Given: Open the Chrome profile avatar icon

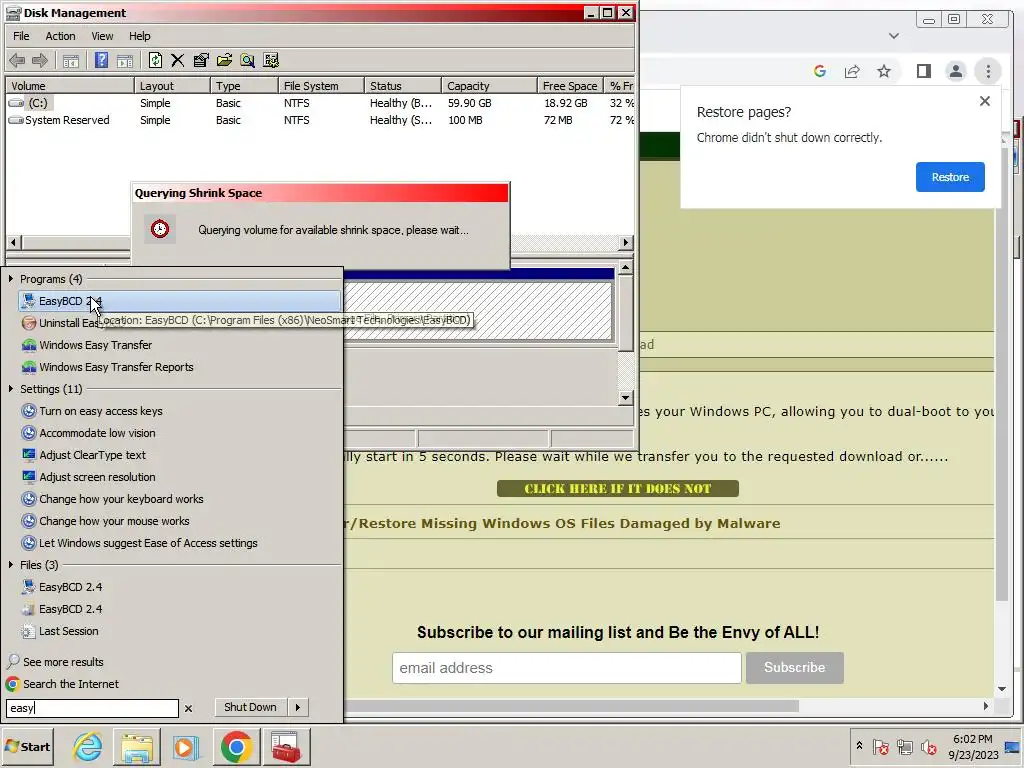Looking at the screenshot, I should (x=955, y=71).
